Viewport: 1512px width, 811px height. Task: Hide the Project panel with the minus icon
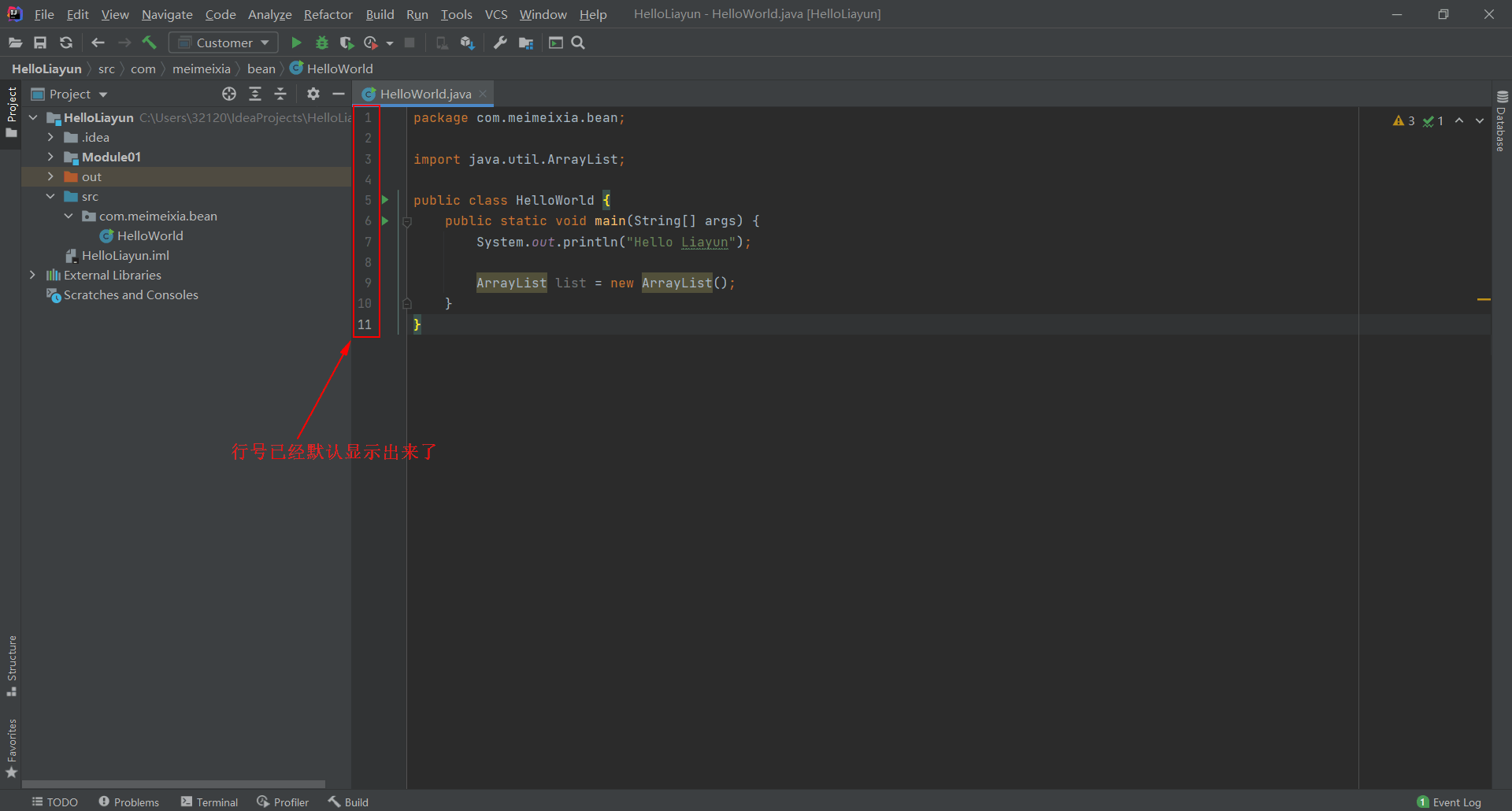(x=339, y=94)
